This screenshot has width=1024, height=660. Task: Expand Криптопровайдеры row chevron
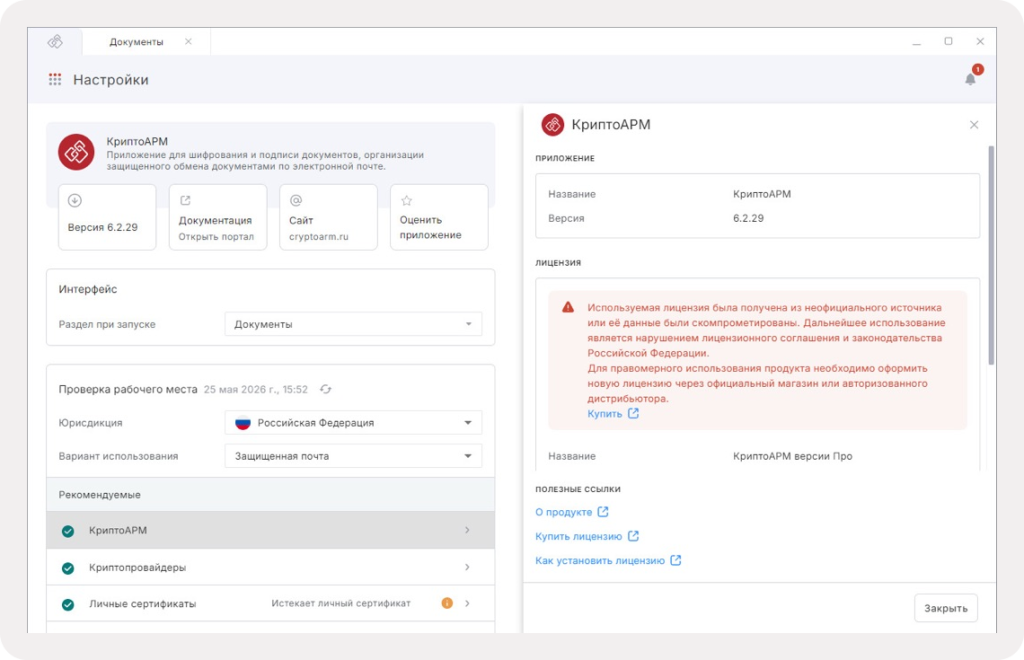(x=467, y=567)
